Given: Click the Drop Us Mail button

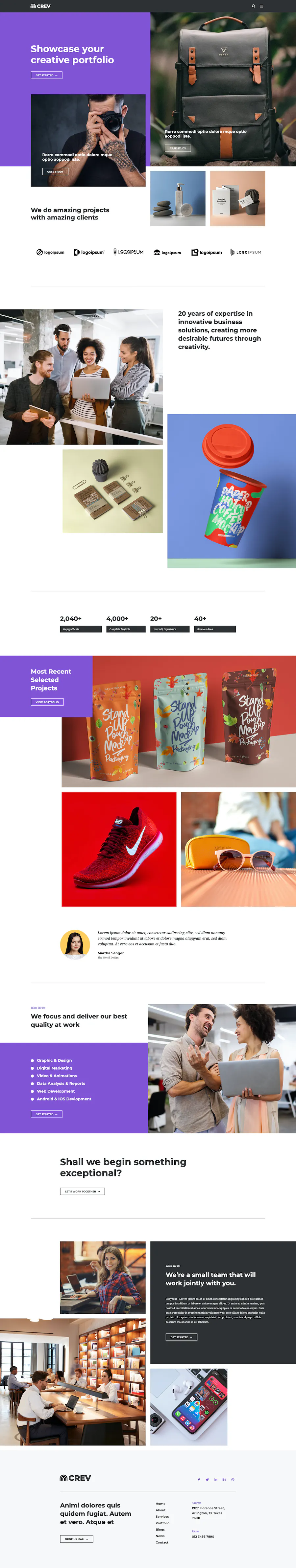Looking at the screenshot, I should 77,1539.
